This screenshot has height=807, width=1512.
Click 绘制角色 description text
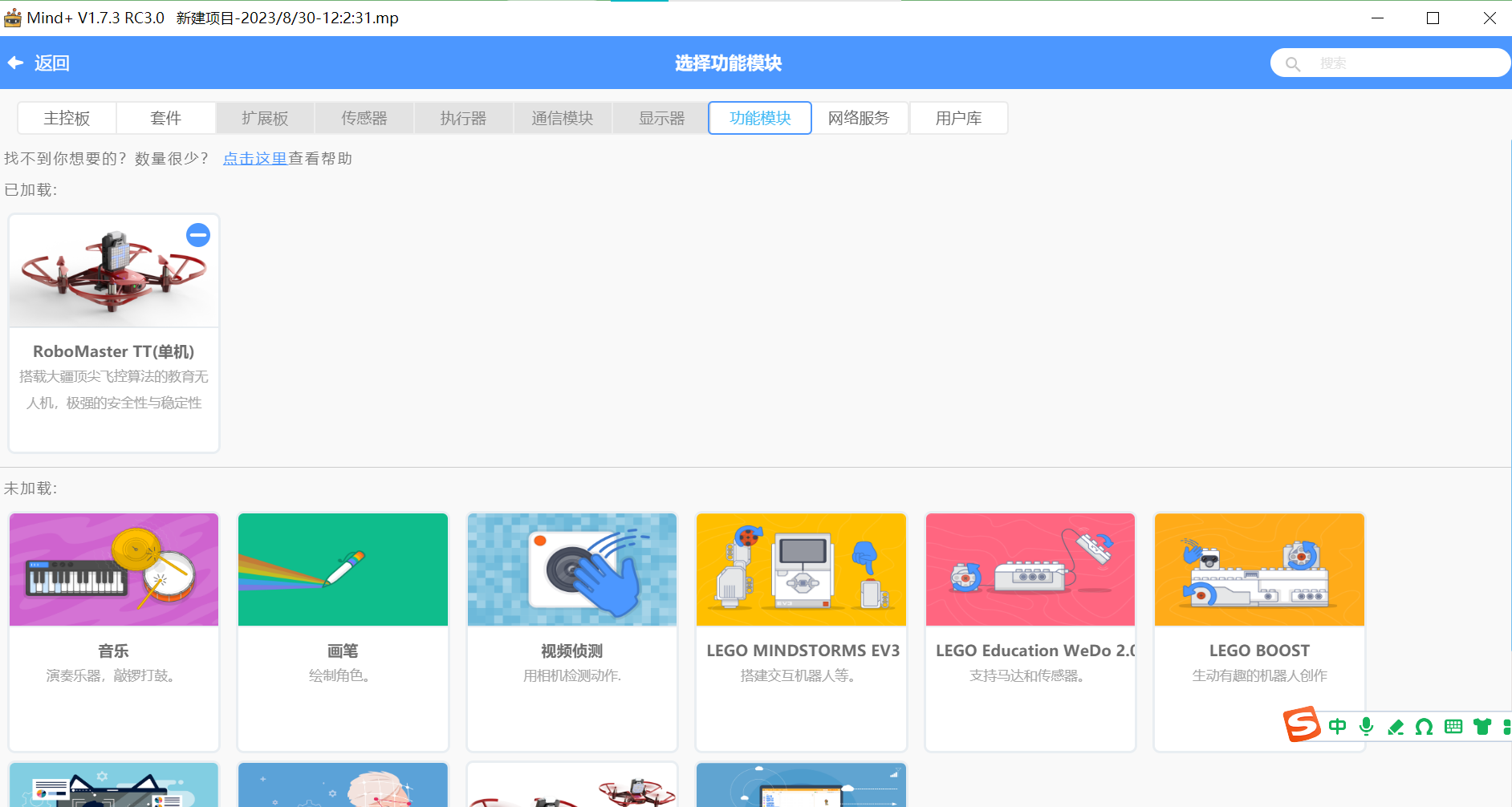(x=339, y=675)
